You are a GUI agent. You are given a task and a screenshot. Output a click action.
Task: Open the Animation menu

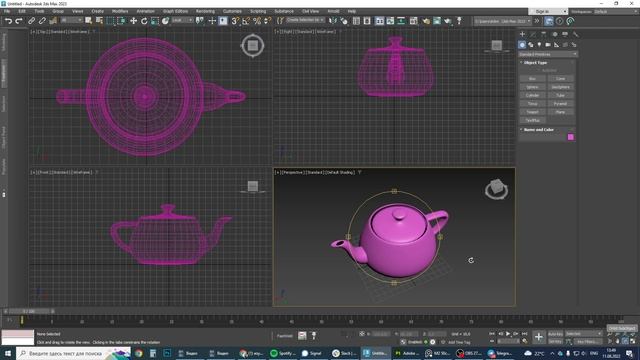[145, 11]
